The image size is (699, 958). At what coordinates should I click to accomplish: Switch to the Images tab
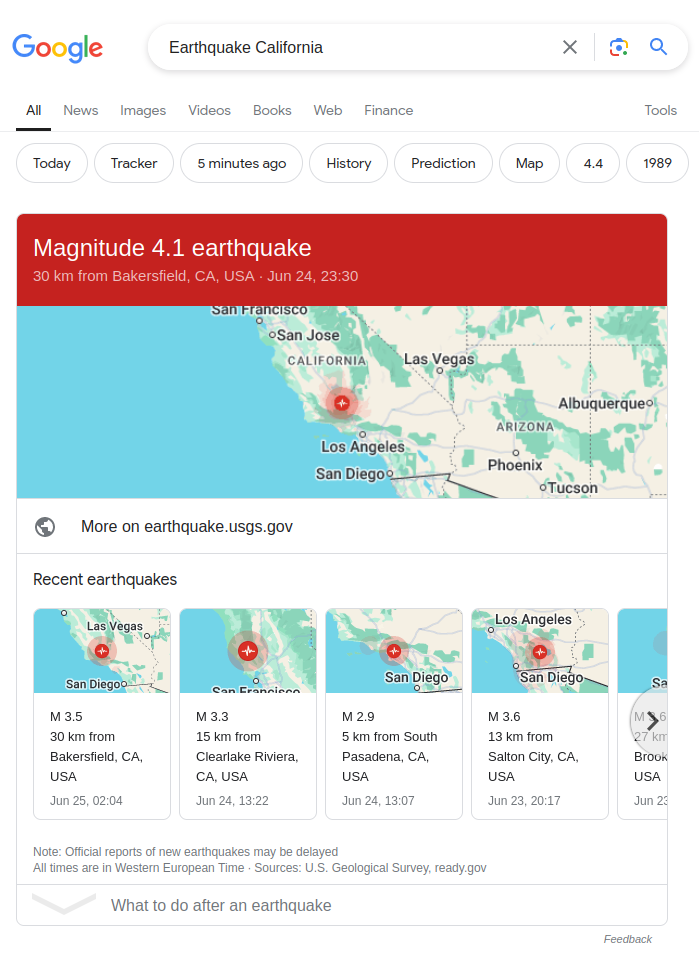click(143, 110)
